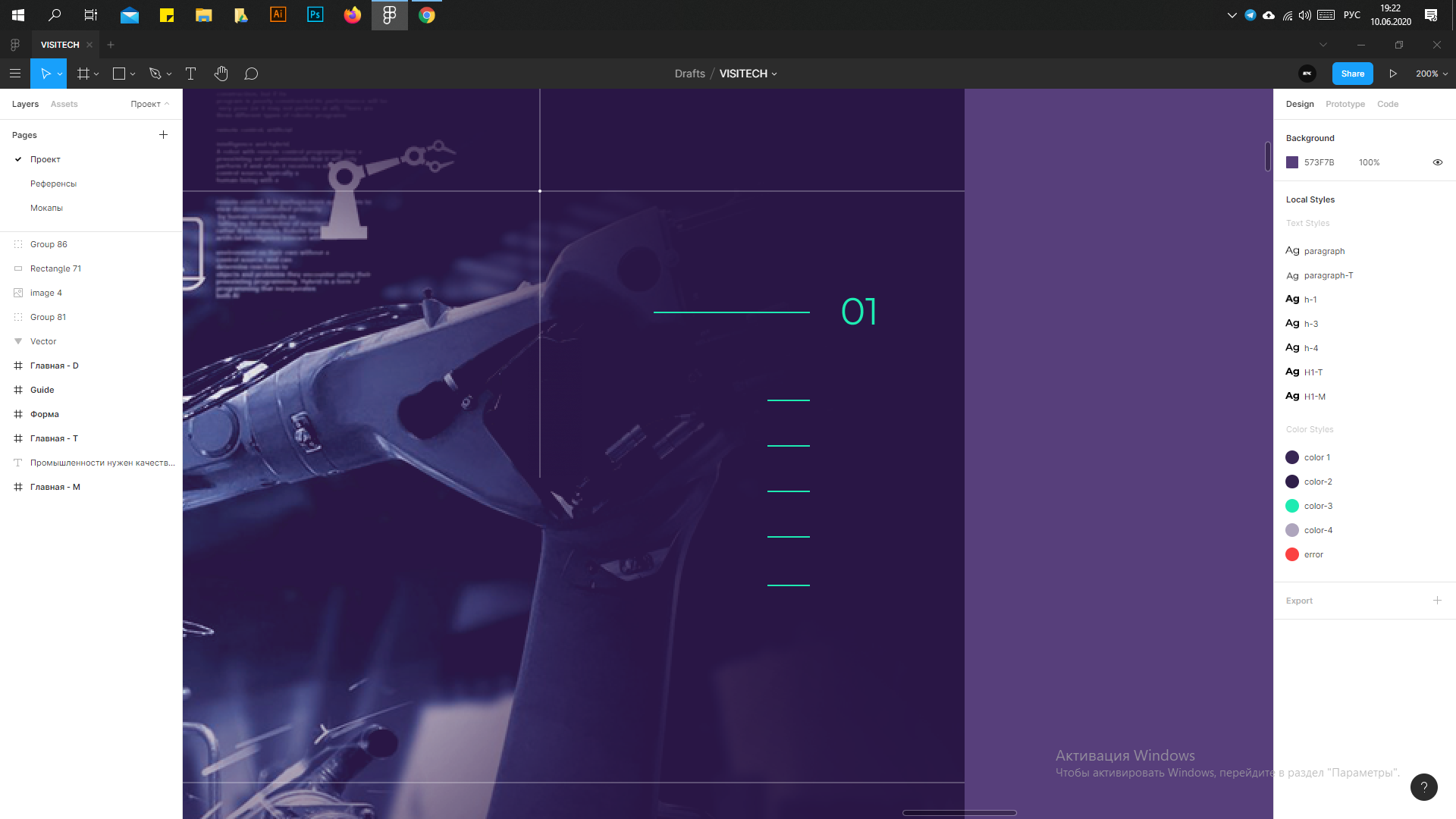Screen dimensions: 1456x819
Task: Open the help question mark button
Action: coord(1423,786)
